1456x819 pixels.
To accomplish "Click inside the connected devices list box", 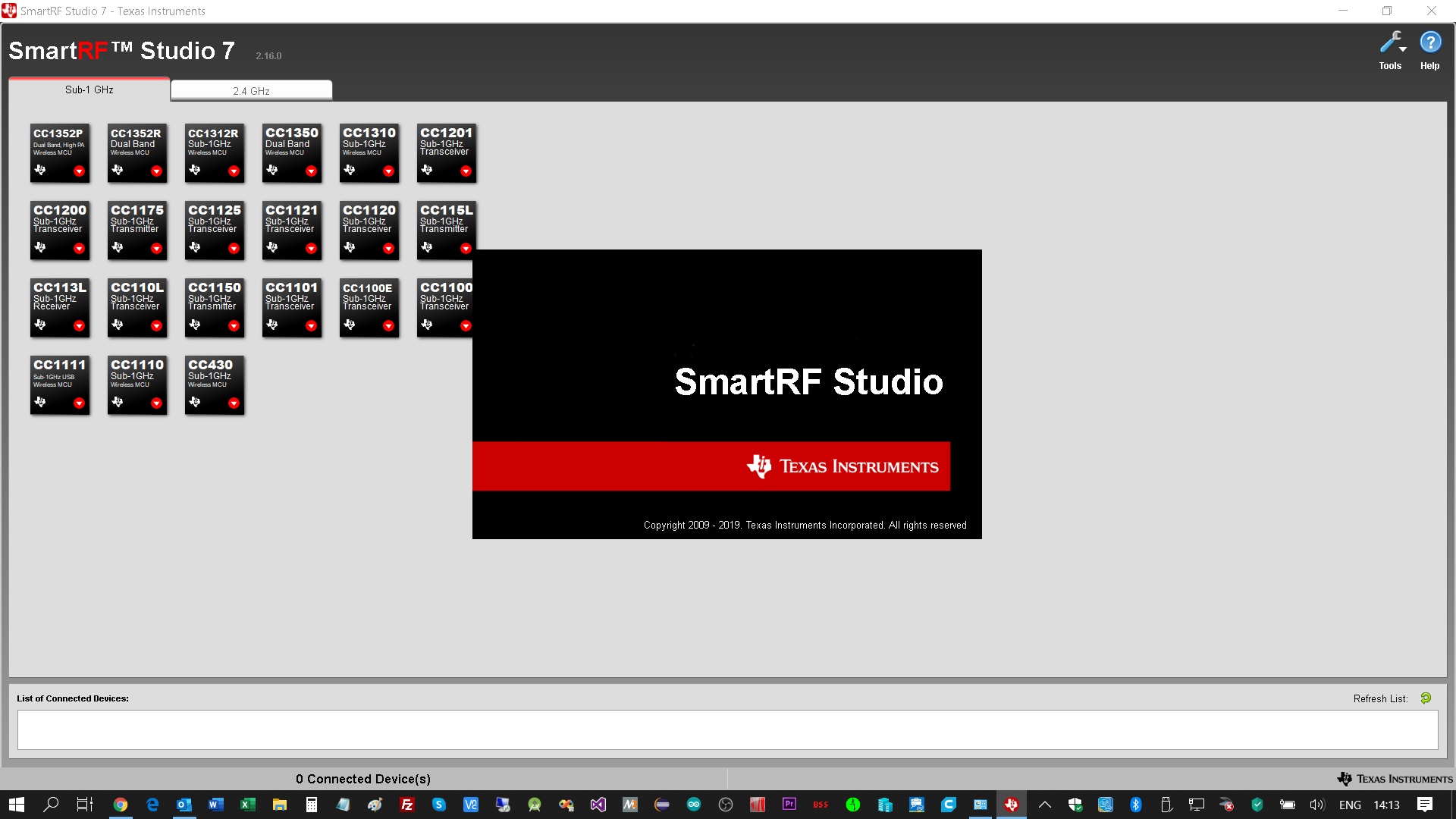I will [x=726, y=730].
